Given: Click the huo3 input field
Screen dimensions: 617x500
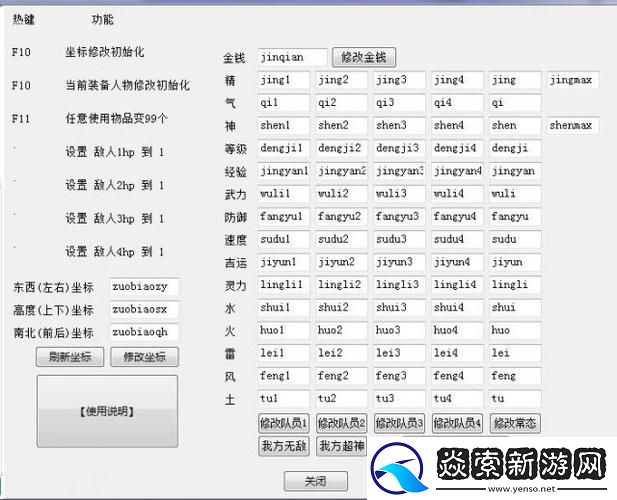Looking at the screenshot, I should 399,330.
